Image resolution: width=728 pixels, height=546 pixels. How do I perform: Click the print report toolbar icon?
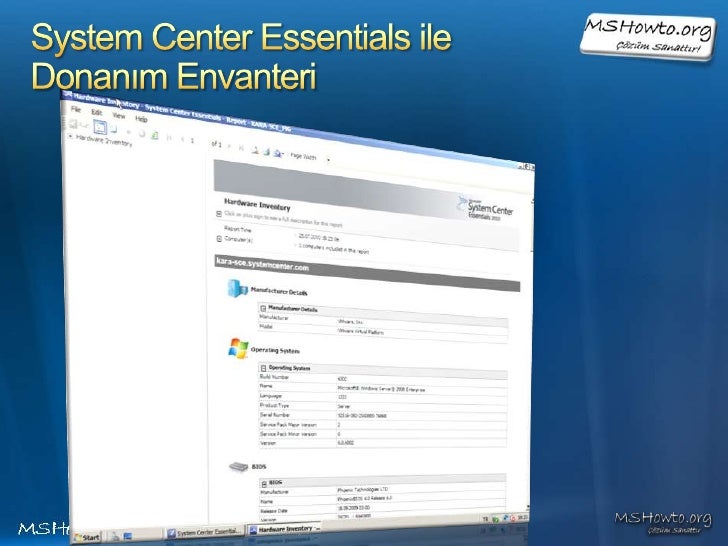[x=255, y=150]
